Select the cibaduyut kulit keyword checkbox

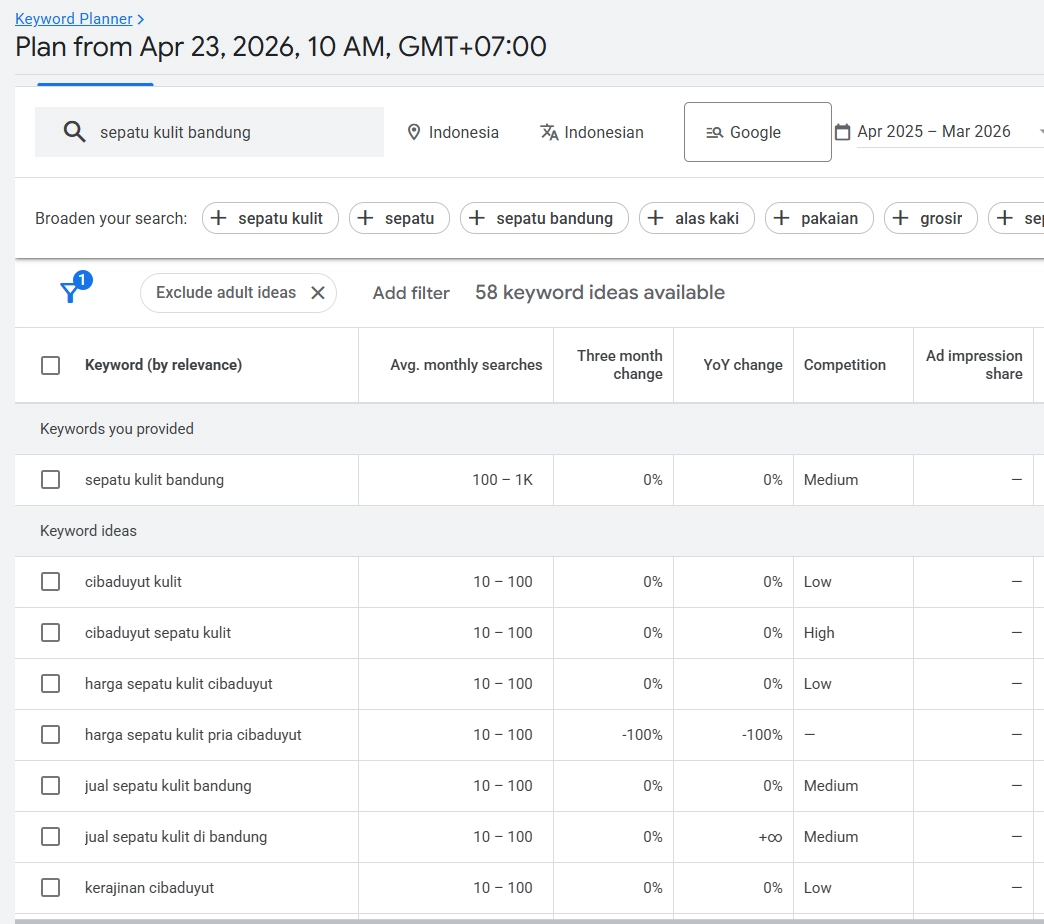coord(50,581)
